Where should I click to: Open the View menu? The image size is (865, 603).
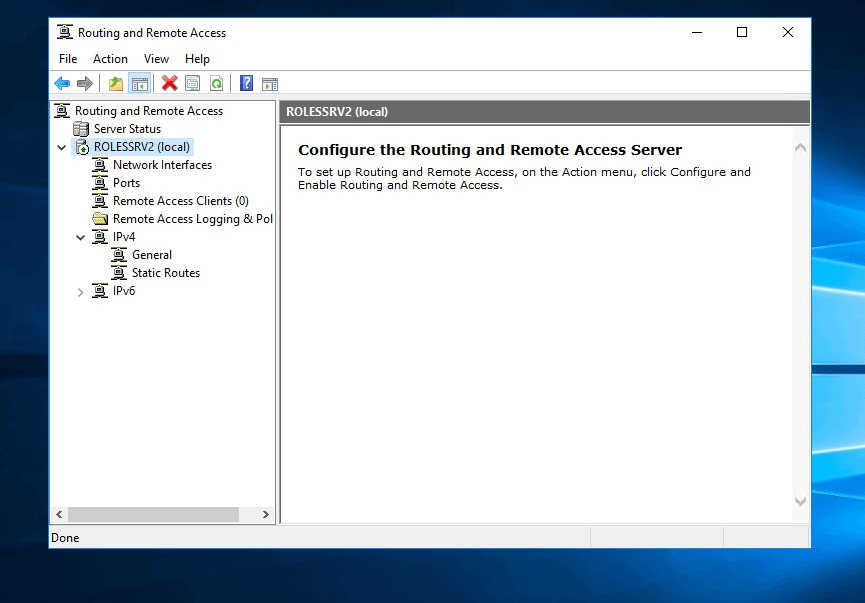(x=156, y=58)
